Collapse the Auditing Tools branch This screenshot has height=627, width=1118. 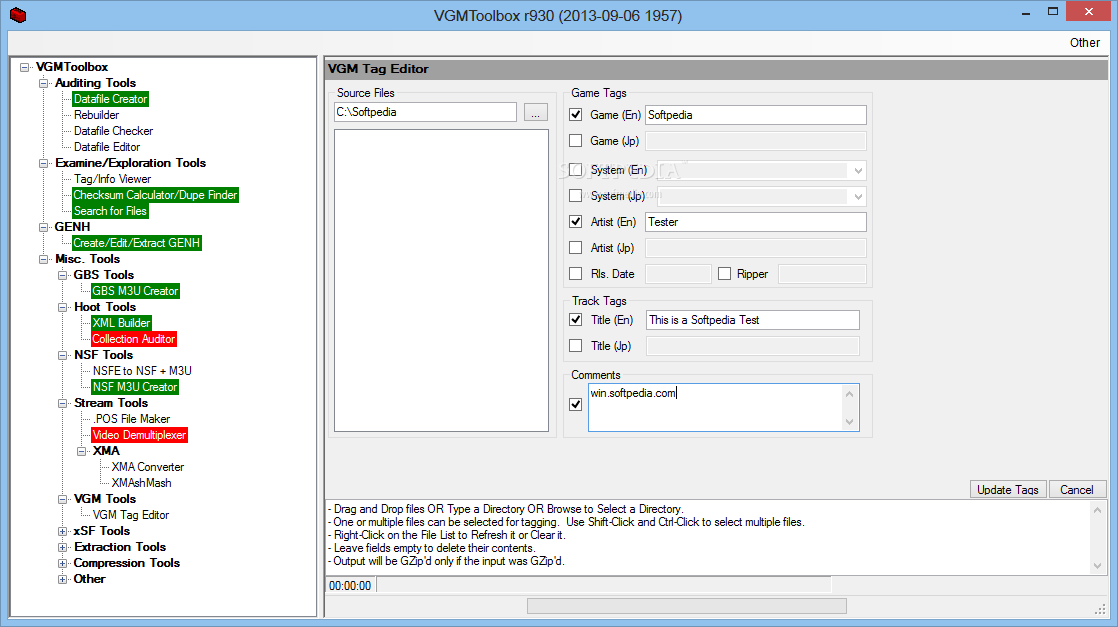pos(43,83)
